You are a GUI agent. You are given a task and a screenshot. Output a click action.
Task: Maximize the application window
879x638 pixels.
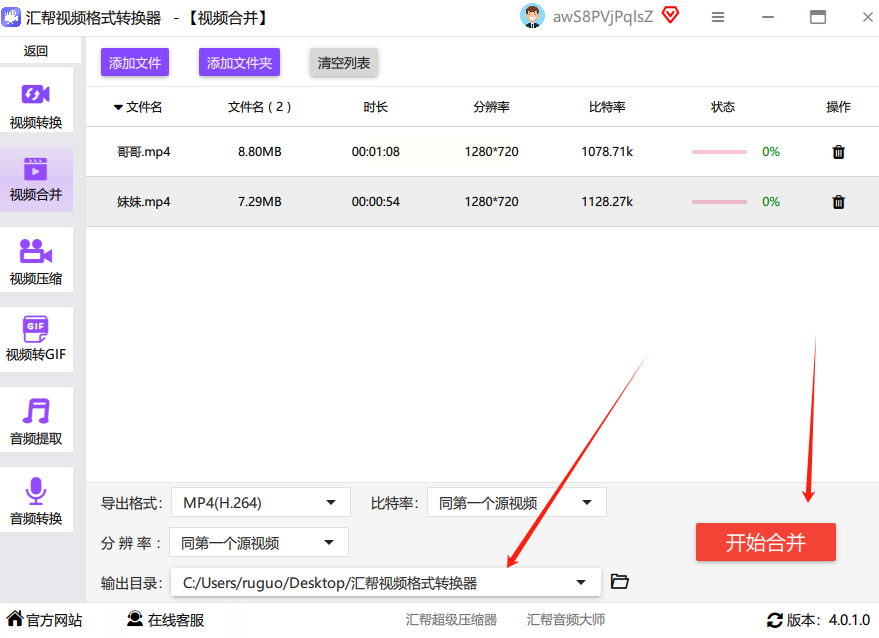click(818, 17)
